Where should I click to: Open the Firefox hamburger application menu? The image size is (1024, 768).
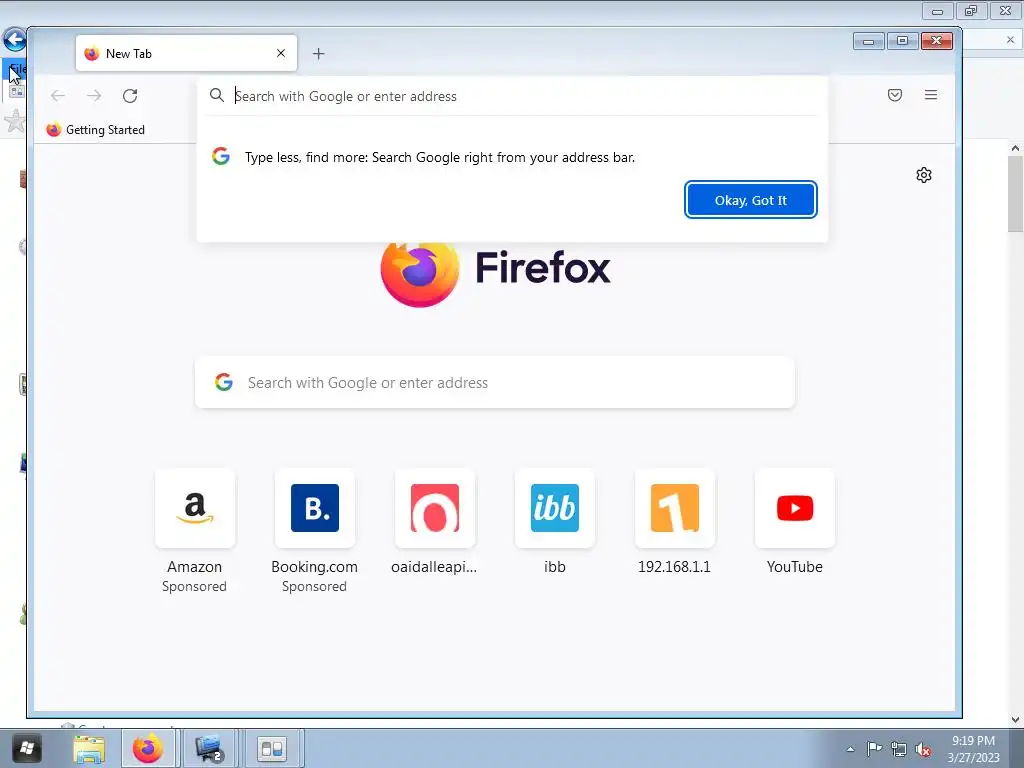click(931, 95)
